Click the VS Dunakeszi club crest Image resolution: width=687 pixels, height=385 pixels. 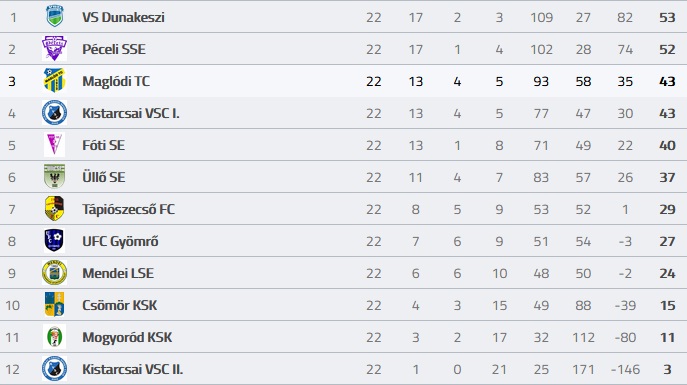click(x=55, y=16)
